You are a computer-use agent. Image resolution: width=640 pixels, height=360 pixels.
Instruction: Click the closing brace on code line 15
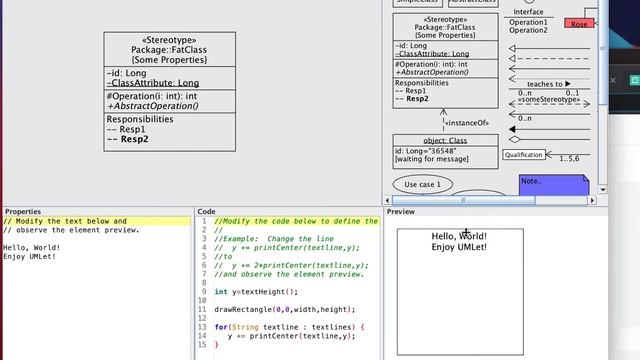(x=216, y=345)
